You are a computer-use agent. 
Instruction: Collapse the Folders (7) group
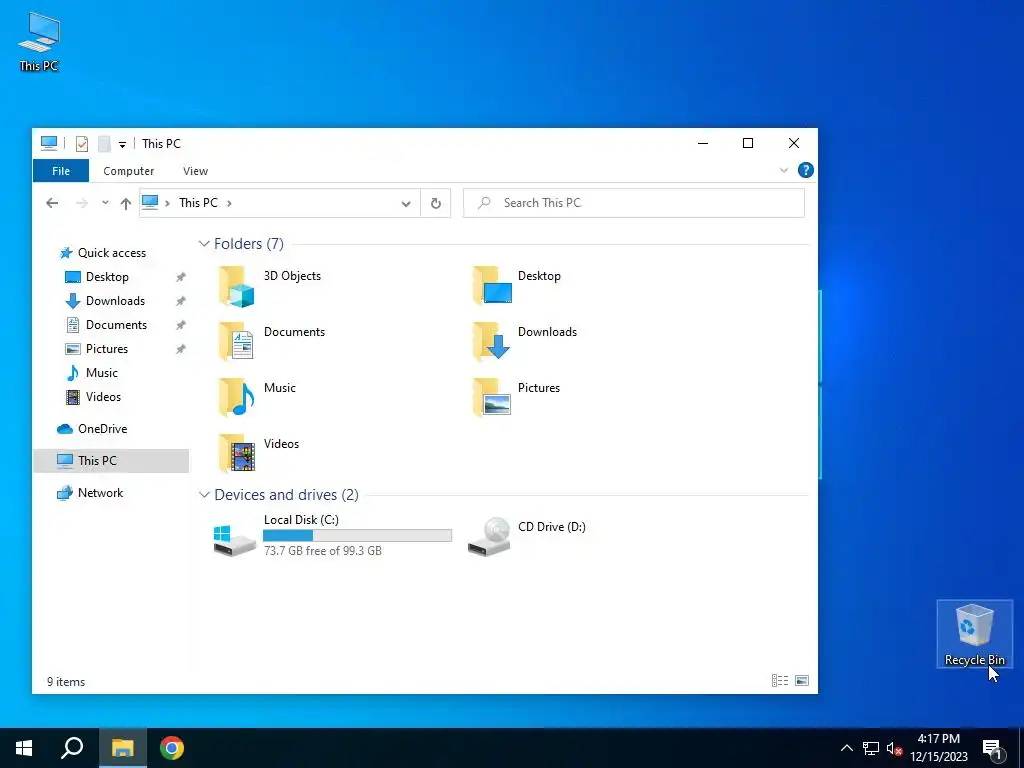click(204, 244)
